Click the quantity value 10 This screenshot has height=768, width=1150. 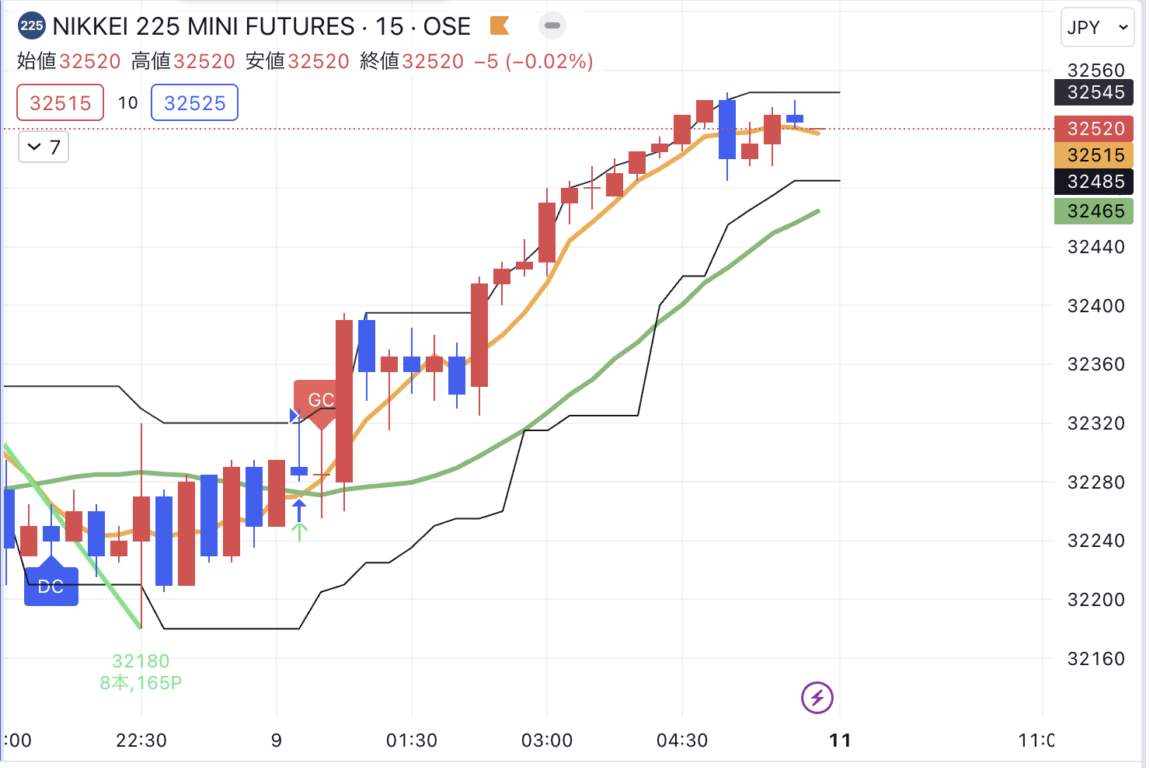coord(127,103)
